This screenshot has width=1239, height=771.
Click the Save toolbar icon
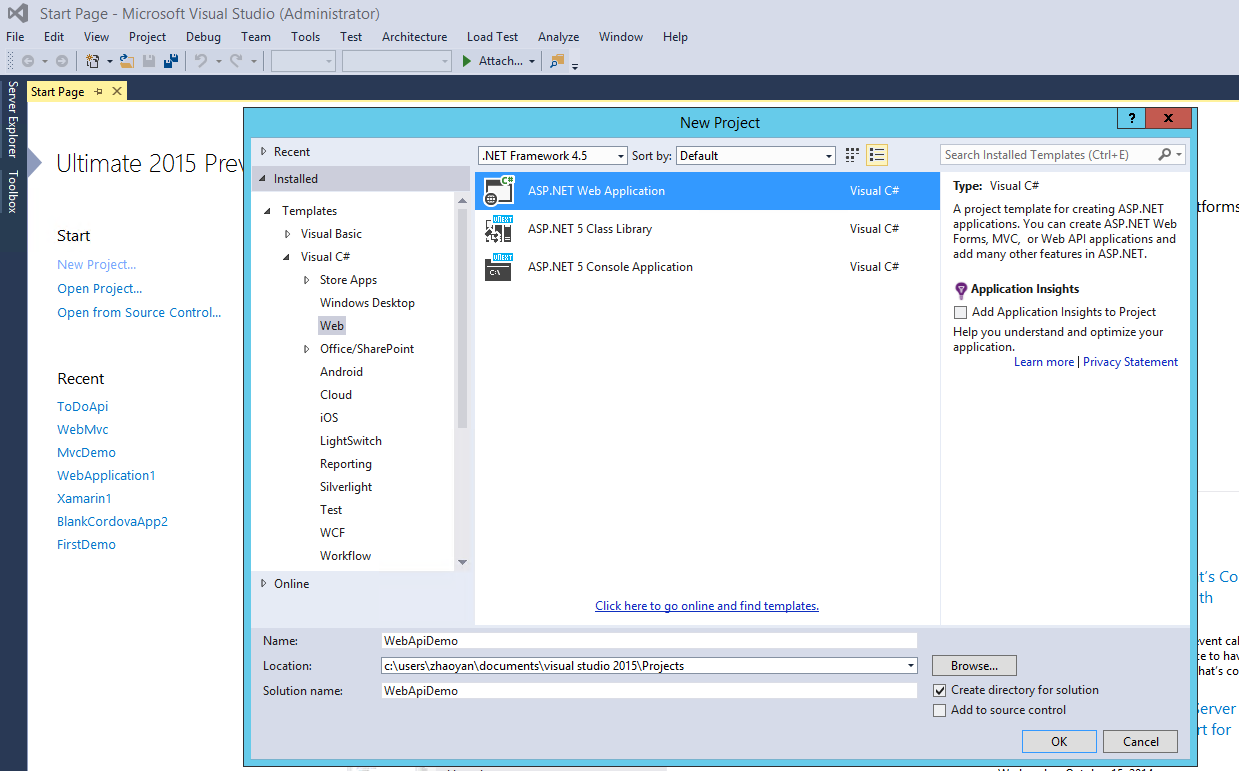point(149,61)
